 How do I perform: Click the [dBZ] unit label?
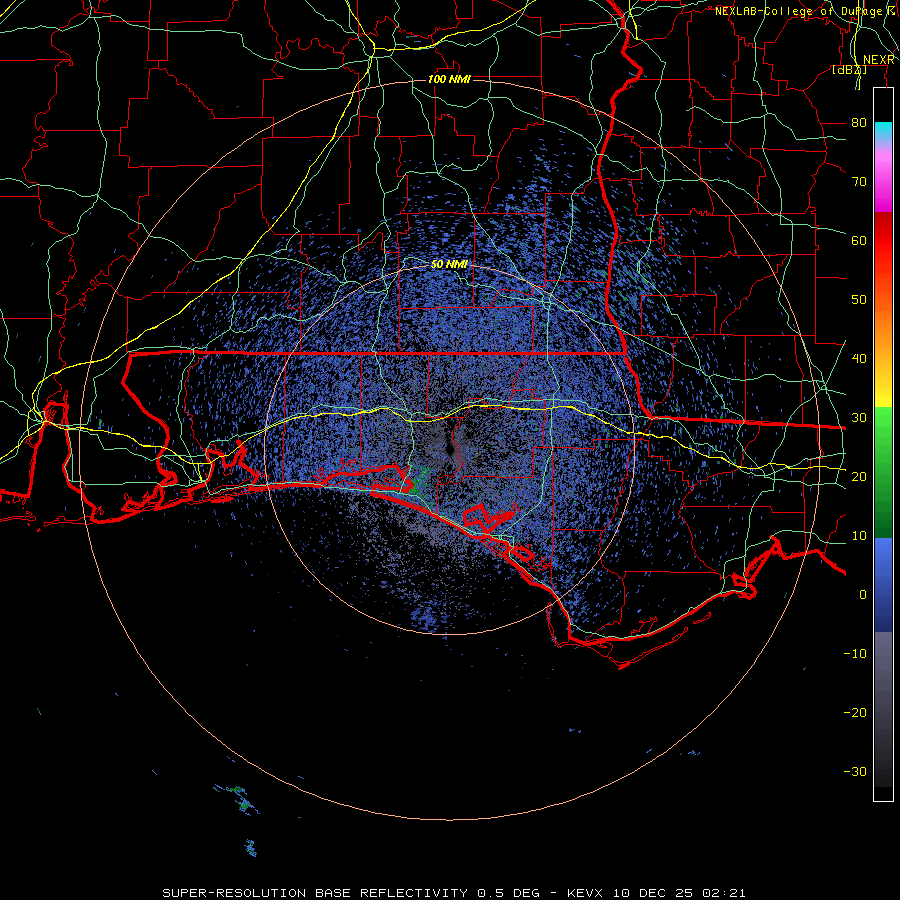click(849, 70)
